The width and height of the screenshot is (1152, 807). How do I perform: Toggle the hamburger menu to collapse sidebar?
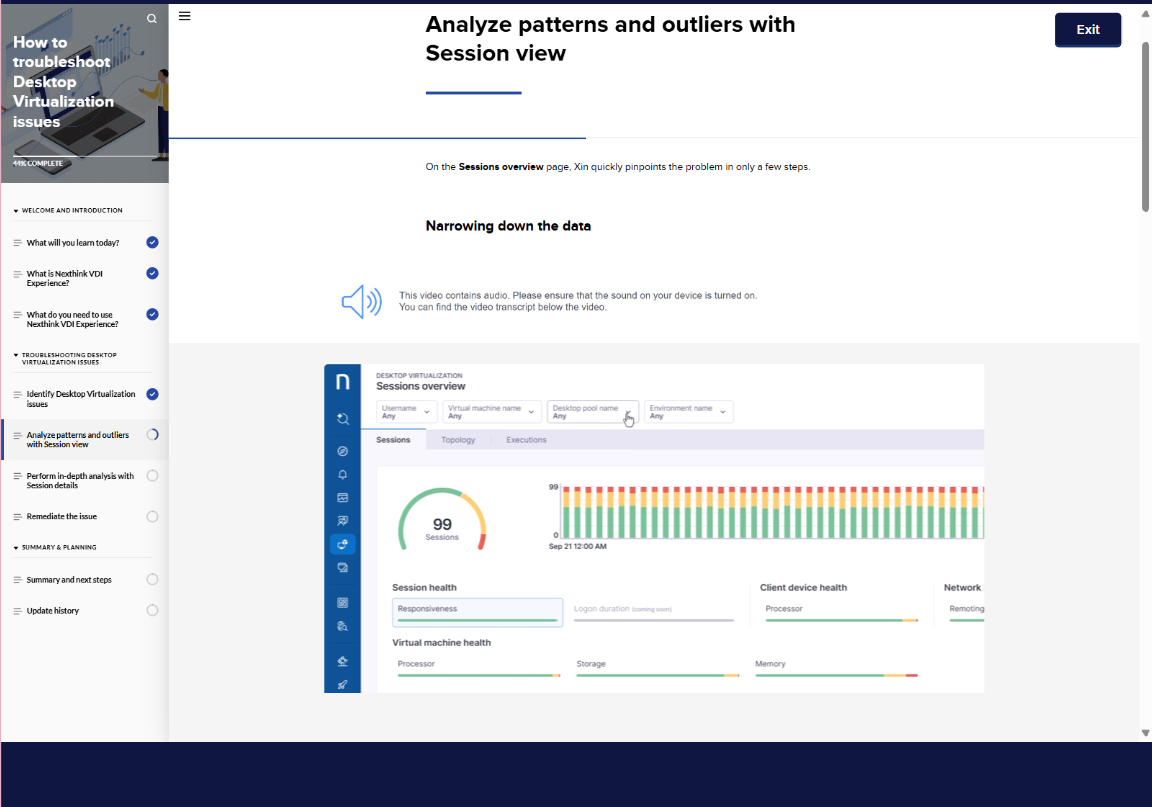click(x=184, y=16)
